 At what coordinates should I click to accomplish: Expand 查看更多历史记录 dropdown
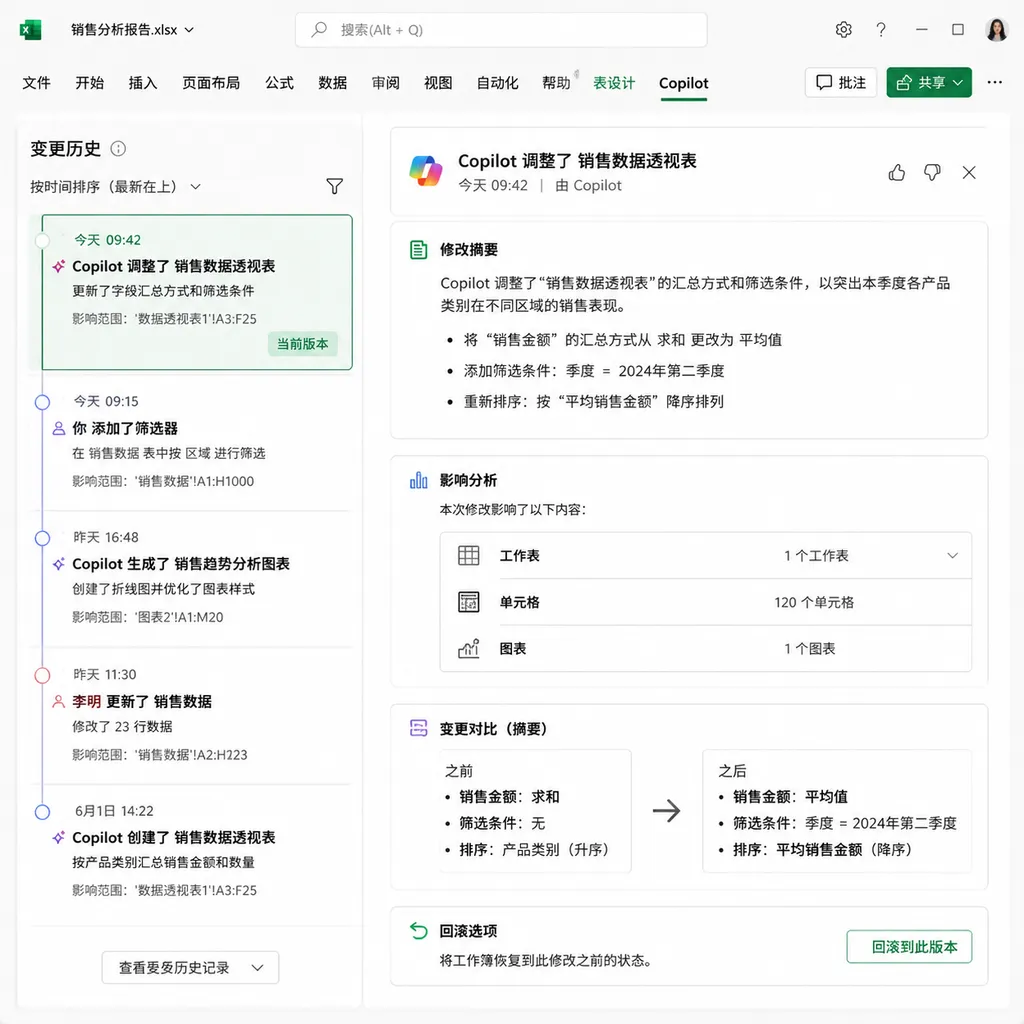coord(190,967)
